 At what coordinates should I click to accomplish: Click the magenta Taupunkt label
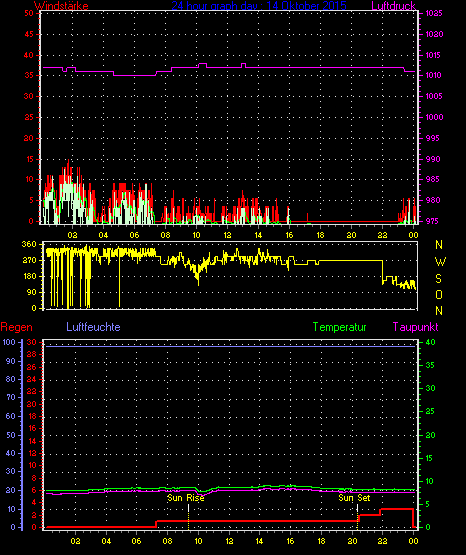(x=415, y=327)
